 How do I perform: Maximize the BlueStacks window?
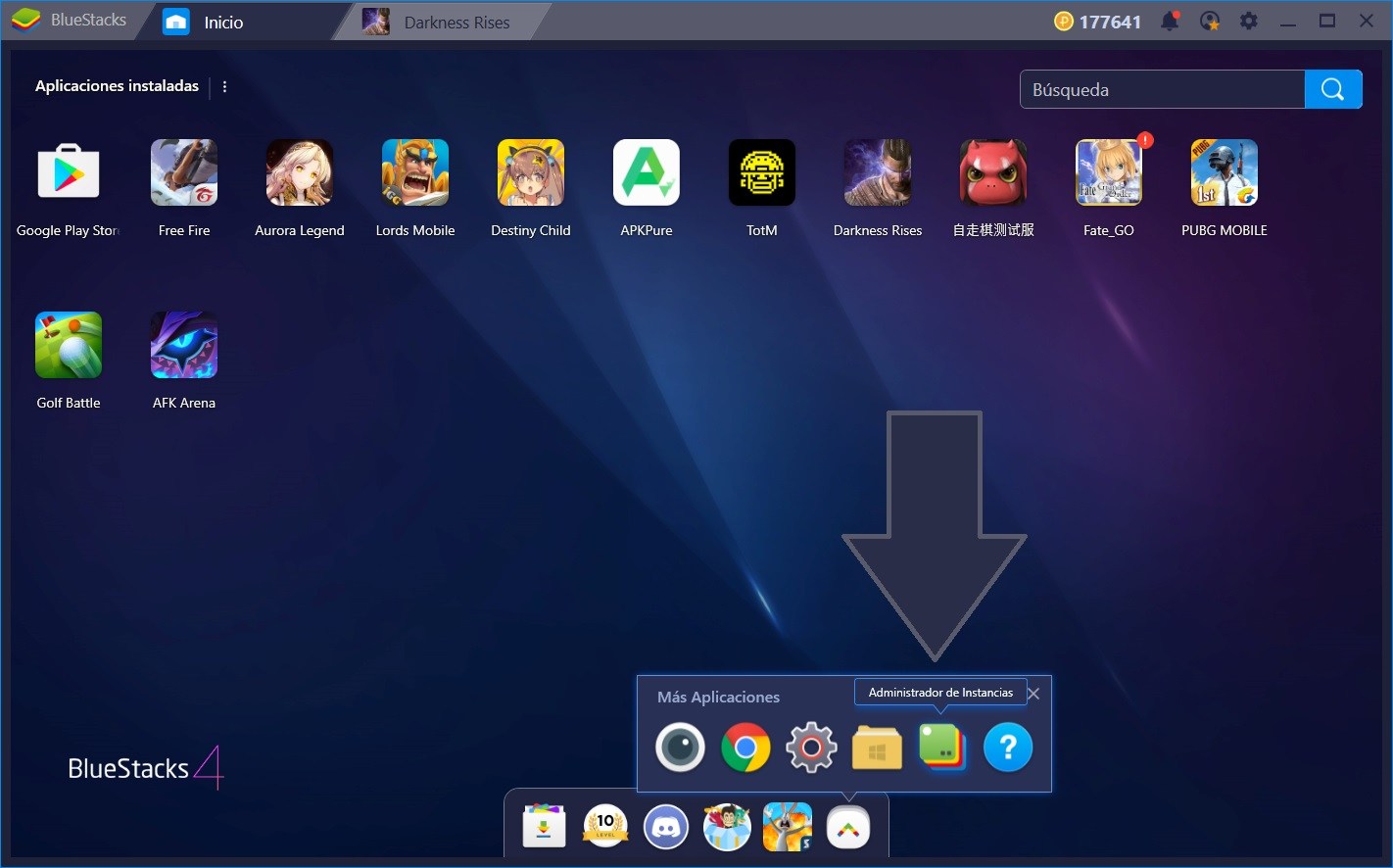[1327, 21]
